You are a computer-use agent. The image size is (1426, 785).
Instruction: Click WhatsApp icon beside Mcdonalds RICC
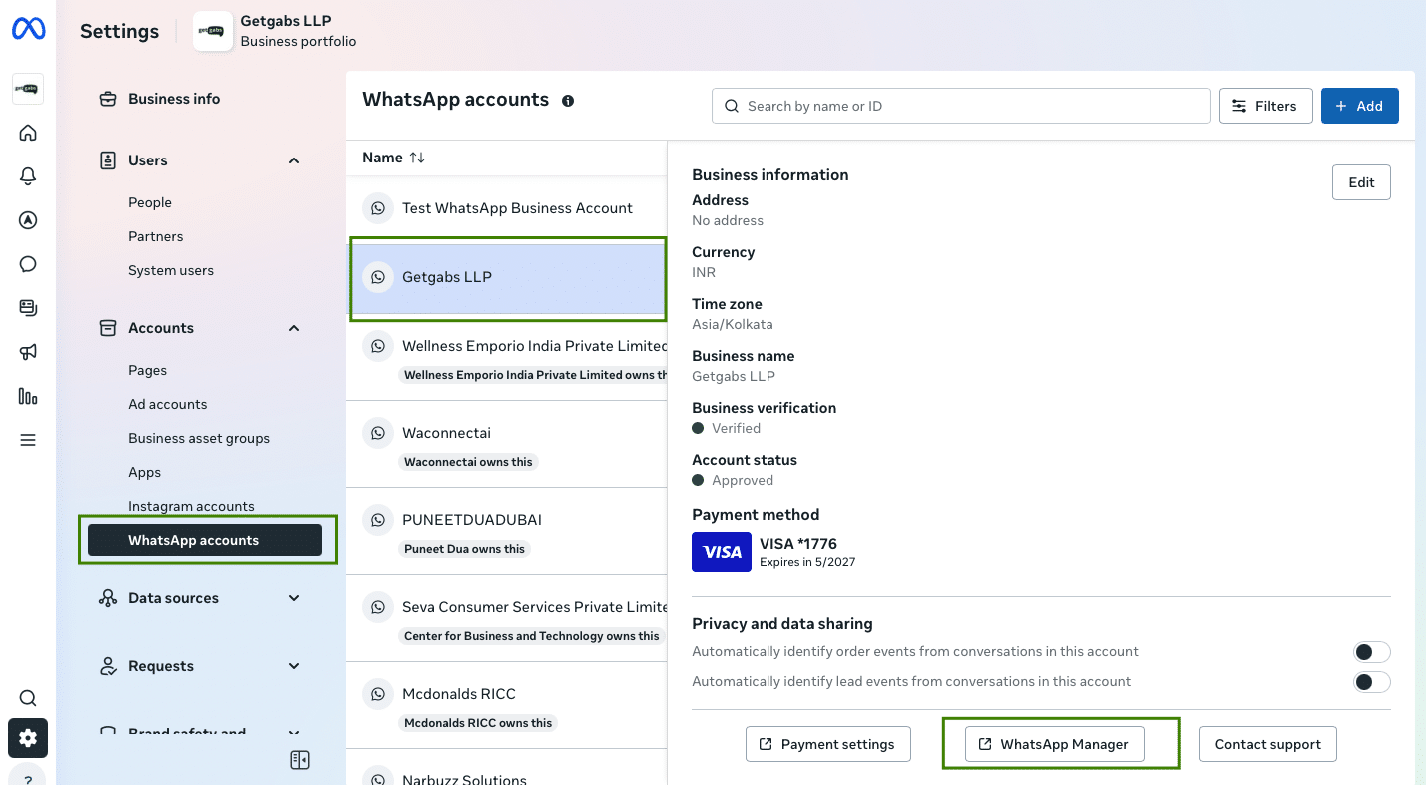coord(378,694)
